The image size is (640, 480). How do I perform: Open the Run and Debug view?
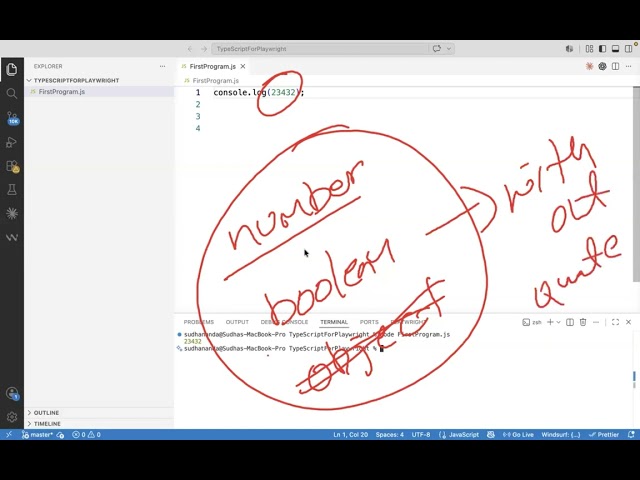[11, 142]
